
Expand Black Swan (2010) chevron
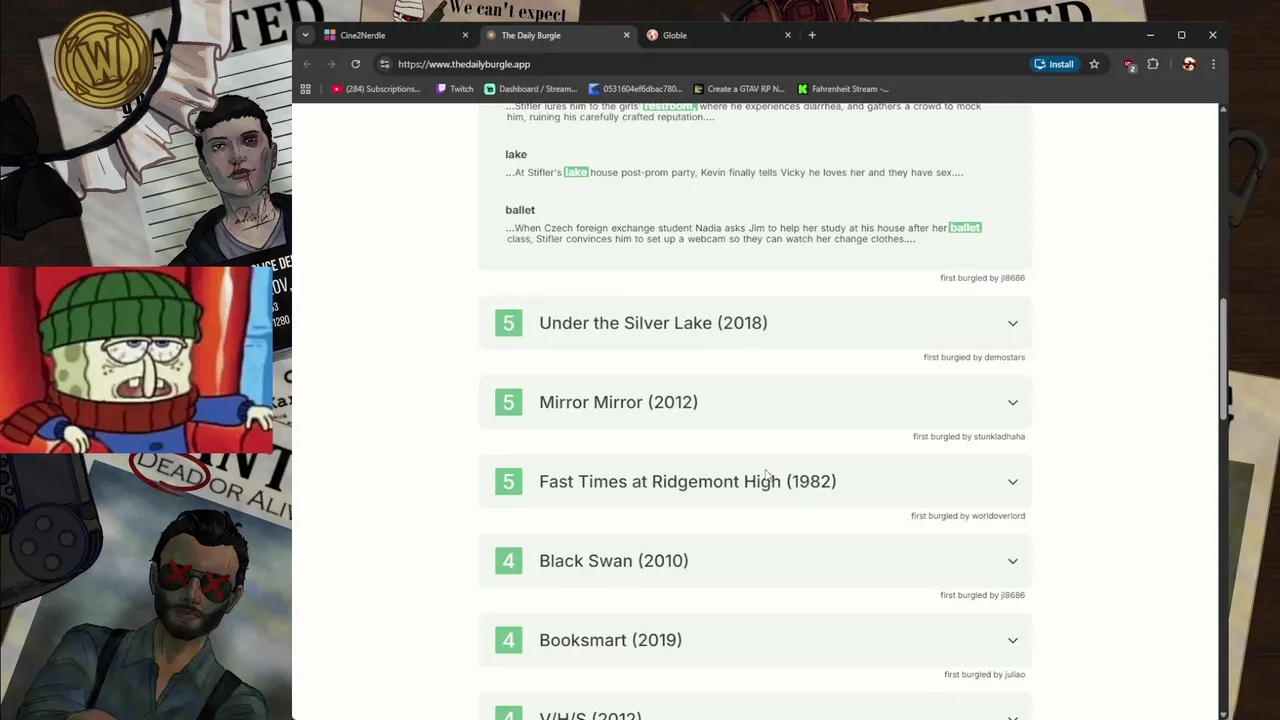click(1013, 561)
